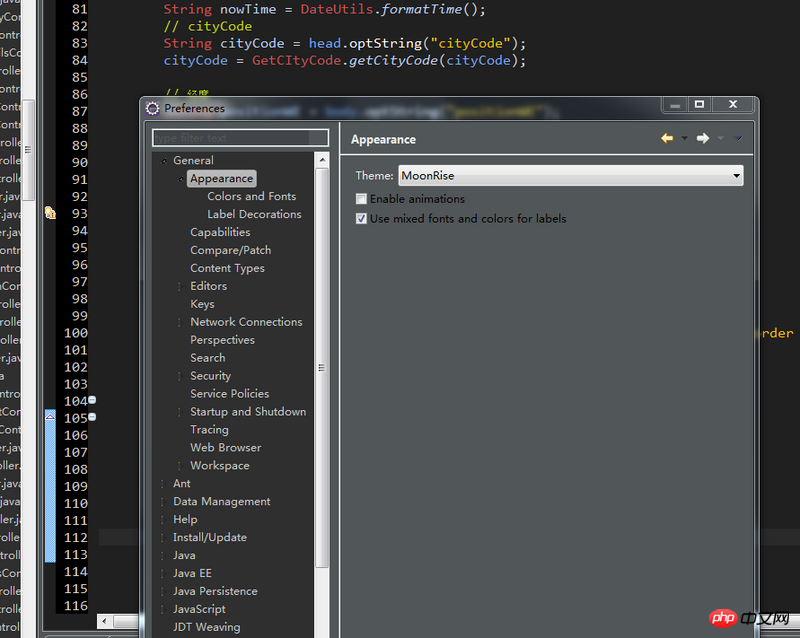Maximize the Preferences dialog
The image size is (800, 638).
point(699,105)
